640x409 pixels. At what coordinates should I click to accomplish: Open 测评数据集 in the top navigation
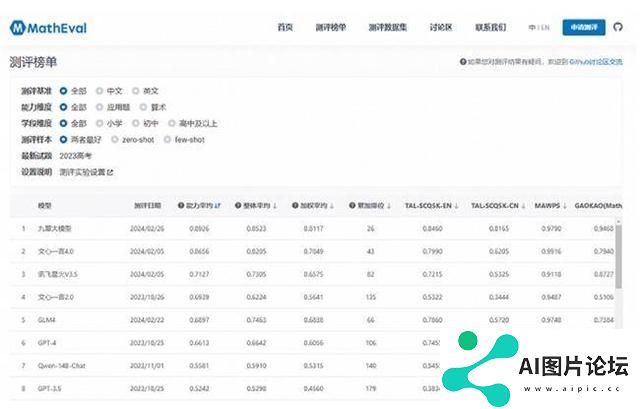tap(388, 27)
